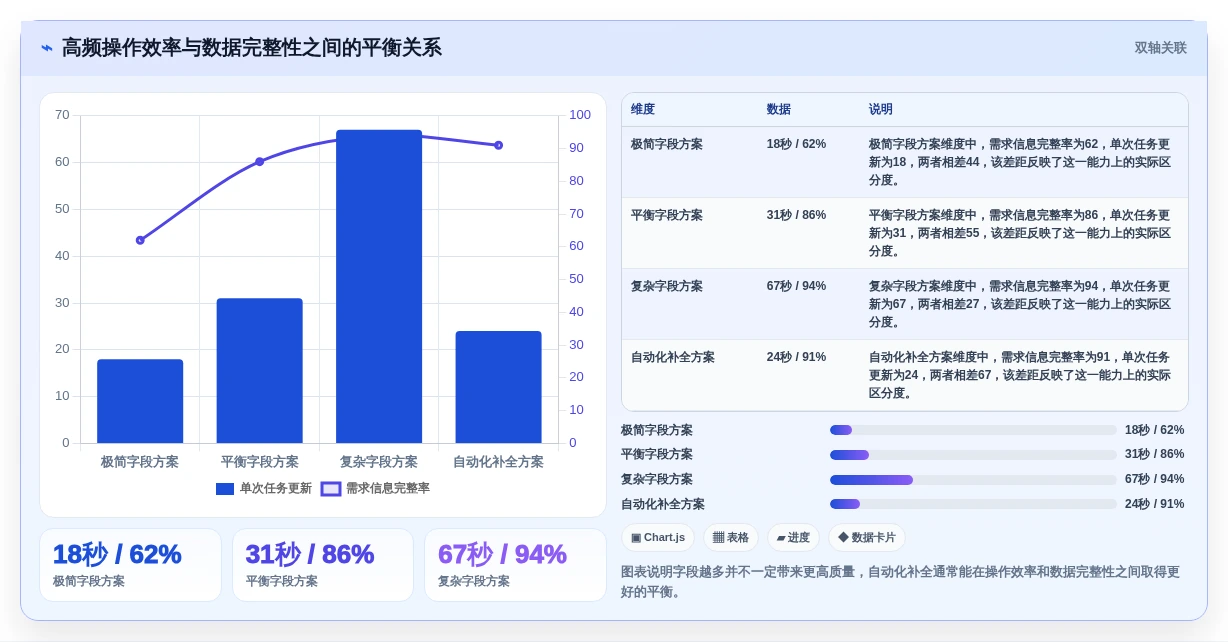Click the 平衡字段方案 bar in the chart
The image size is (1228, 642).
tap(259, 370)
